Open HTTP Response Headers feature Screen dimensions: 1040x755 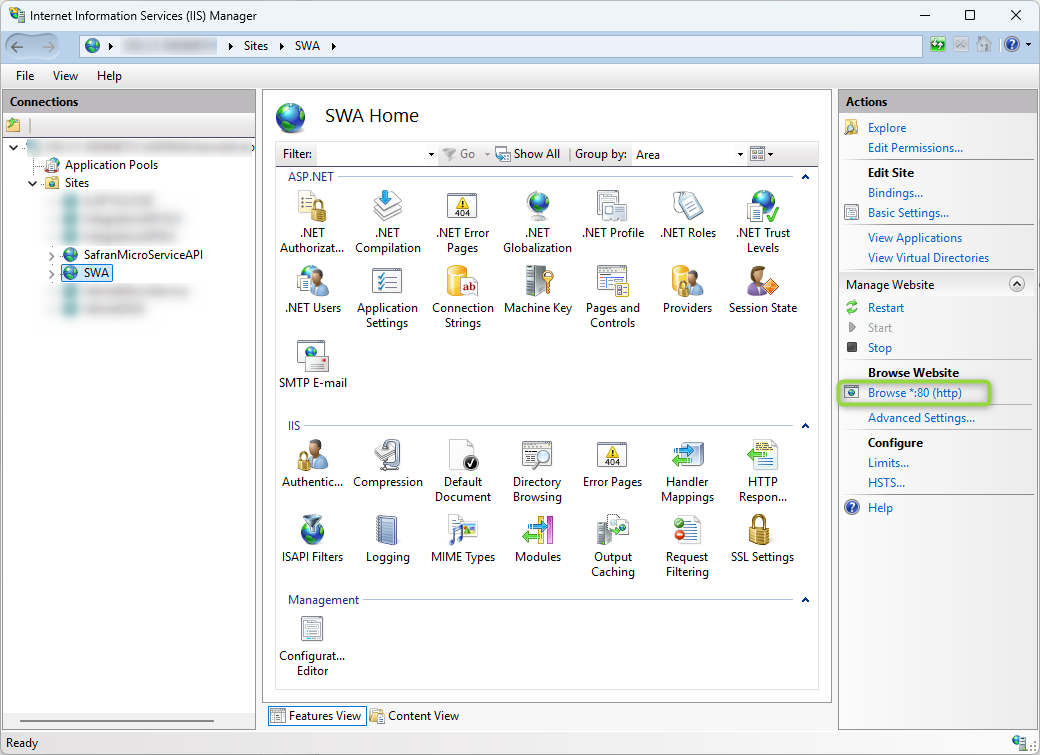coord(763,471)
